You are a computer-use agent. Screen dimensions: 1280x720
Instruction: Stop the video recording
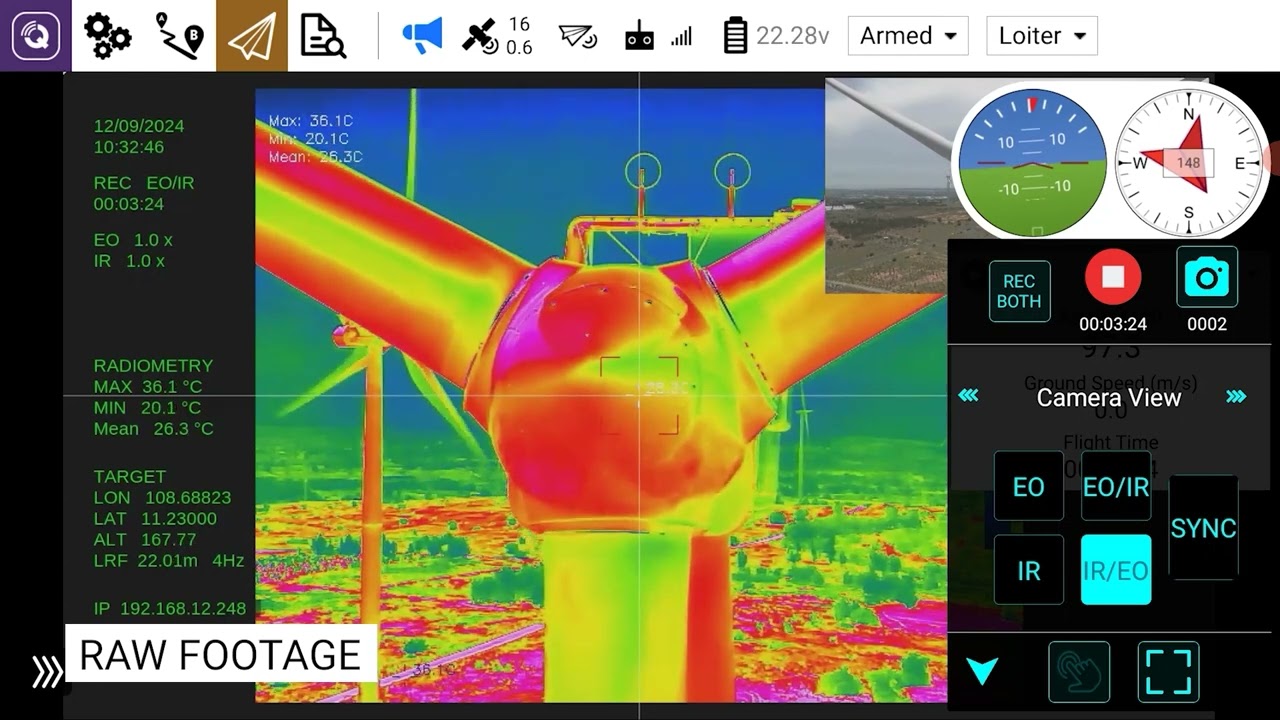[1113, 277]
